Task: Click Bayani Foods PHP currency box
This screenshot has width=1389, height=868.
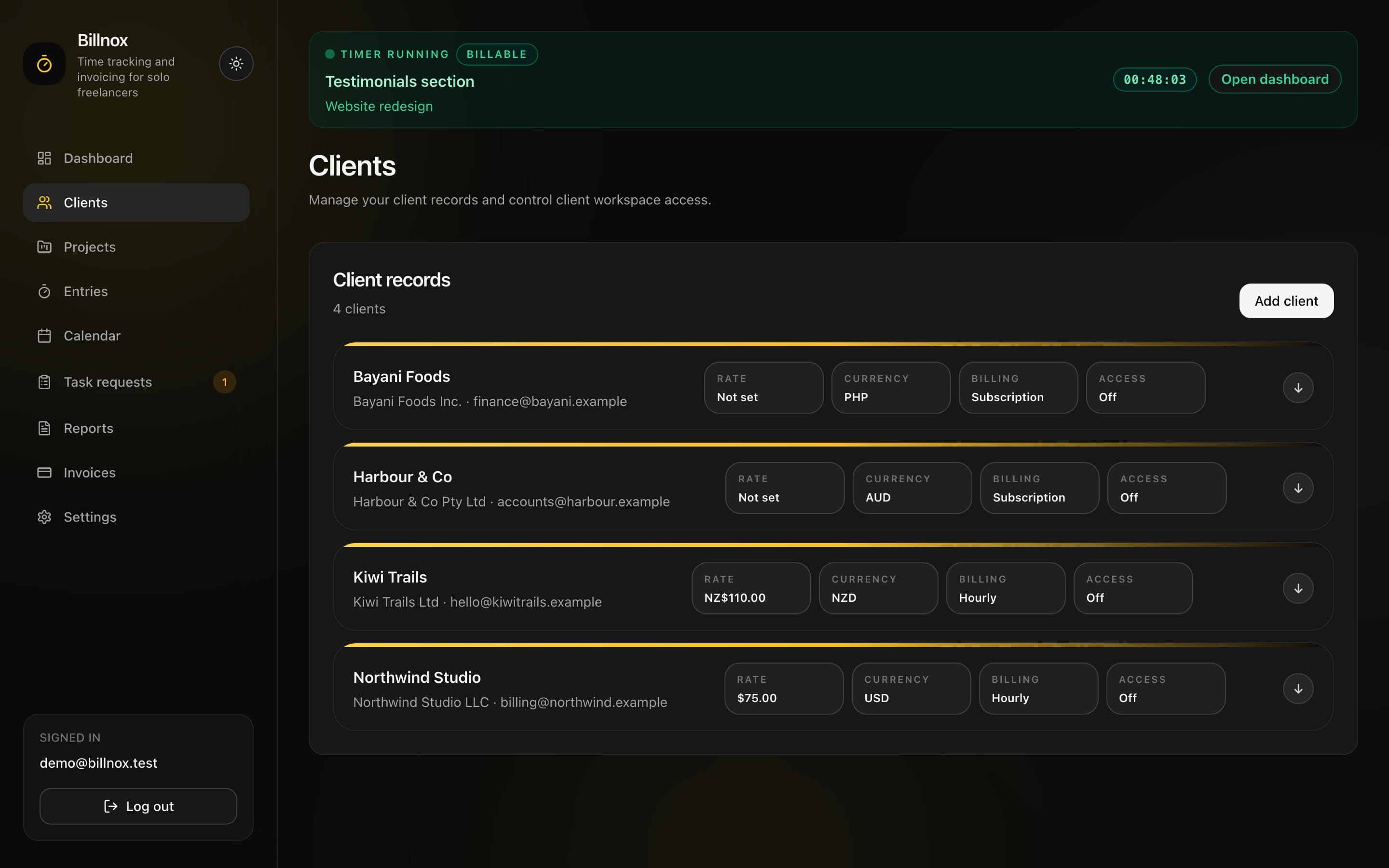Action: click(x=891, y=388)
